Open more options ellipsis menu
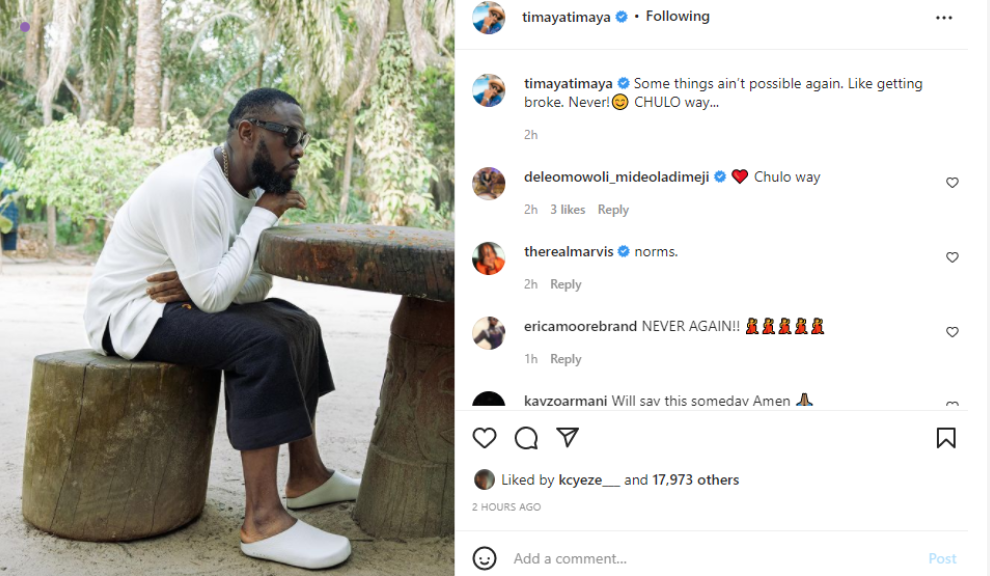The image size is (990, 576). pyautogui.click(x=944, y=18)
